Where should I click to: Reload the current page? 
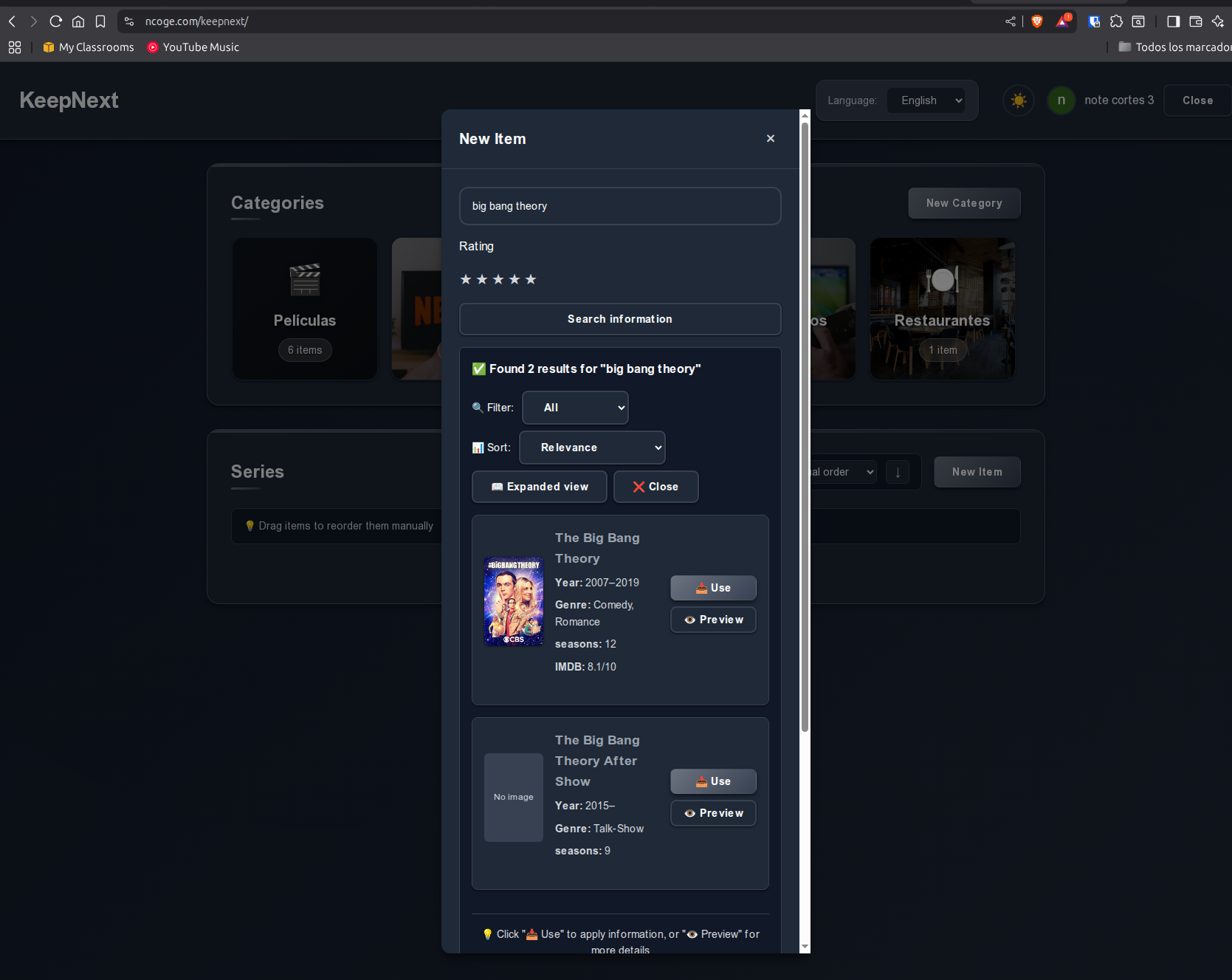coord(55,21)
